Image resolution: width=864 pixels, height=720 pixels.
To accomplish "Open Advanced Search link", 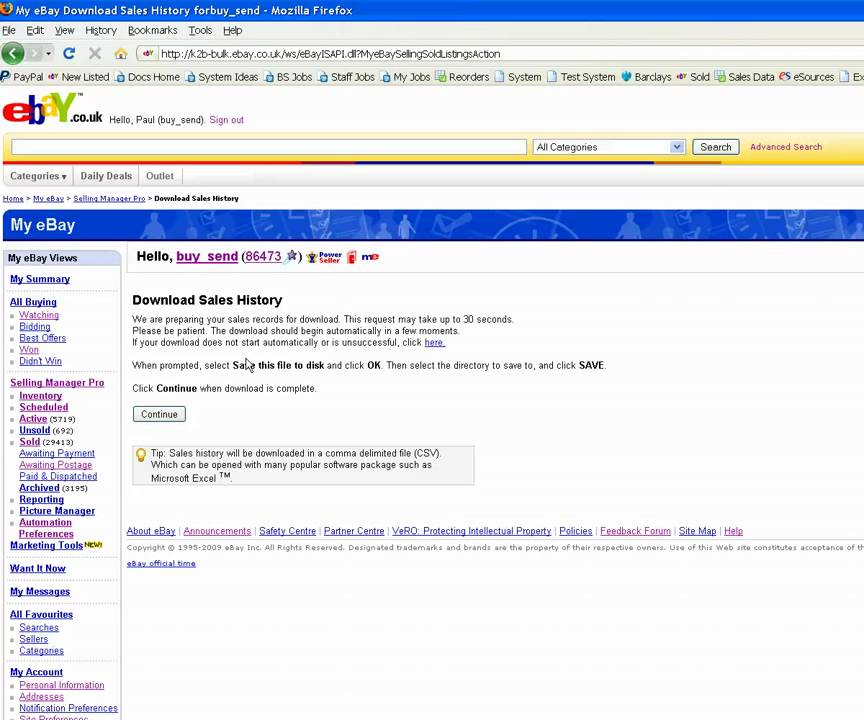I will tap(786, 147).
